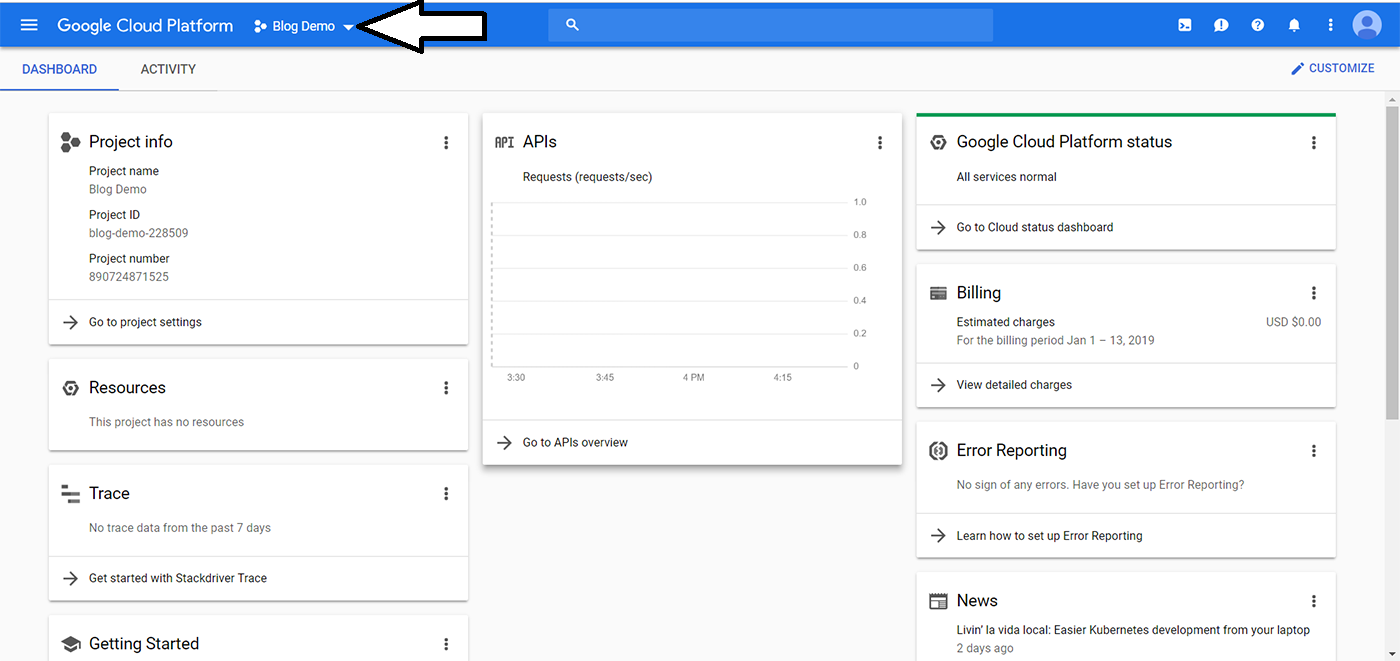Go to project settings link
Viewport: 1400px width, 661px height.
(x=145, y=322)
